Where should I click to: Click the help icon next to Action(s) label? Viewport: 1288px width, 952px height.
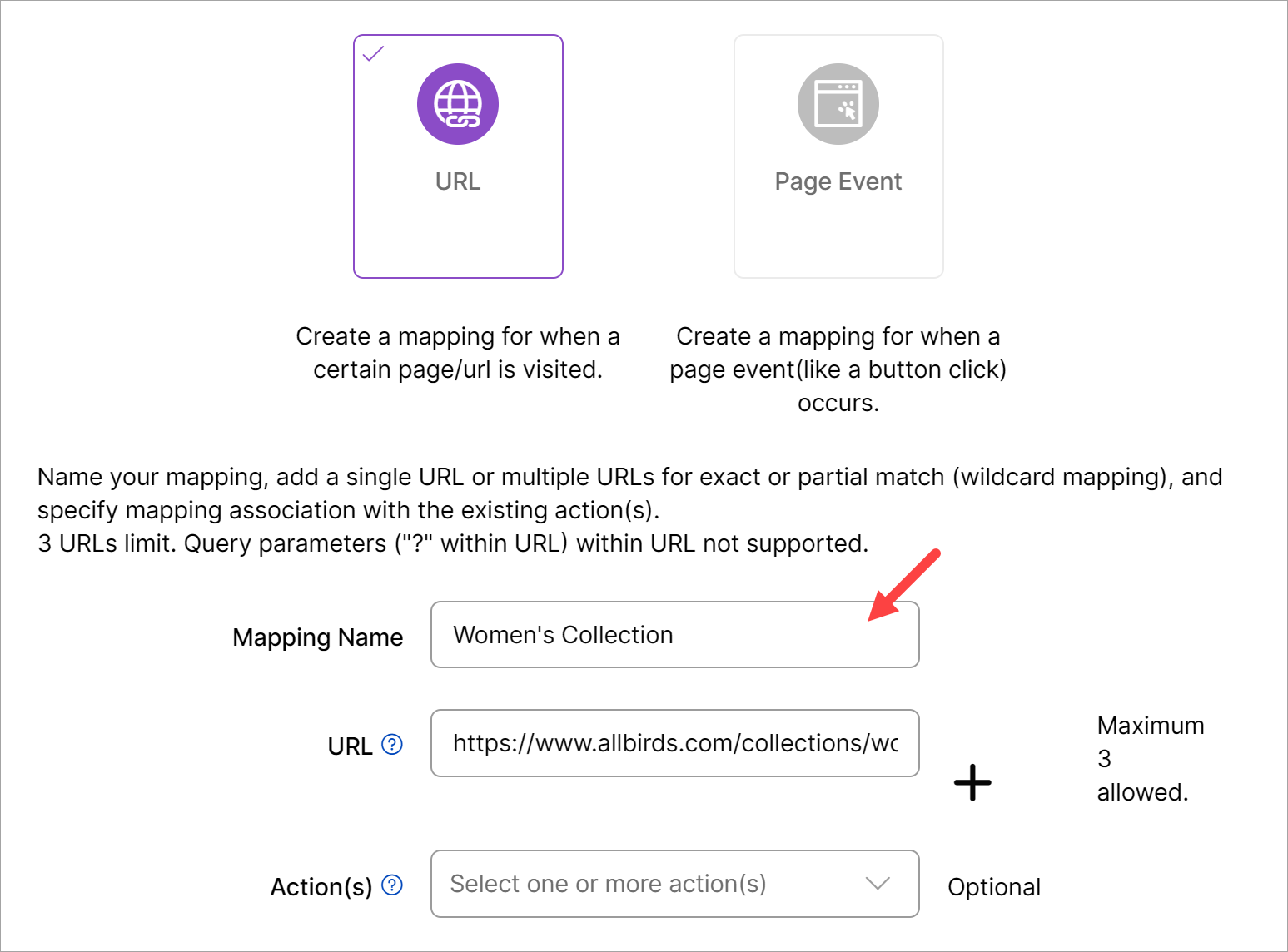point(392,885)
